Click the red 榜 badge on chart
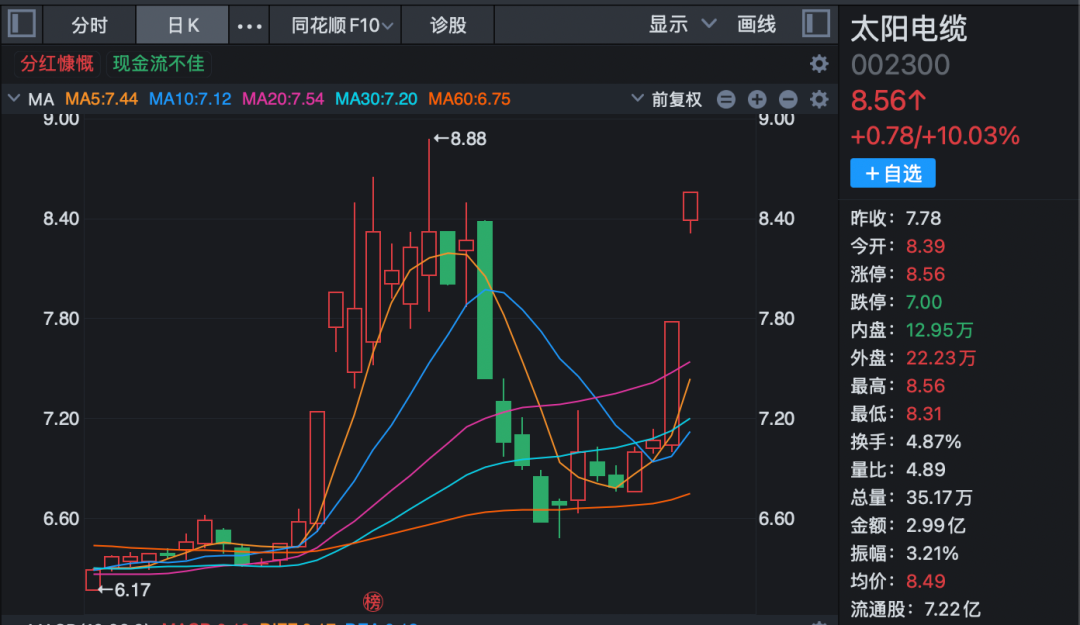The image size is (1080, 625). click(373, 601)
